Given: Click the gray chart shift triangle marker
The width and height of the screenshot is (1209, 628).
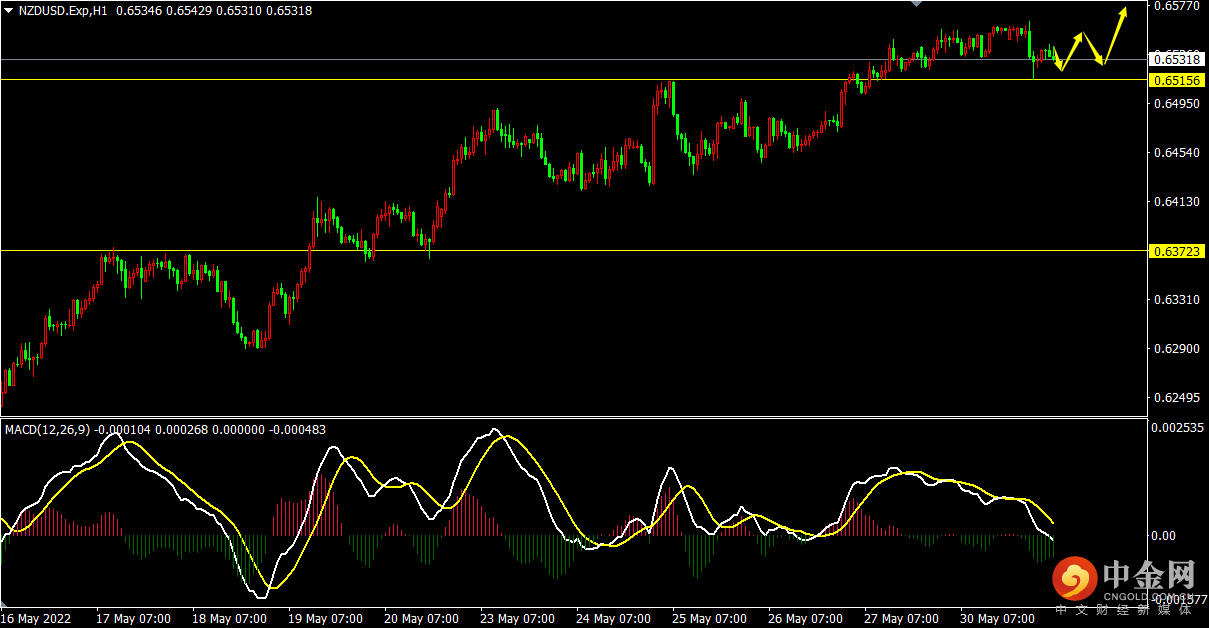Looking at the screenshot, I should (x=916, y=4).
